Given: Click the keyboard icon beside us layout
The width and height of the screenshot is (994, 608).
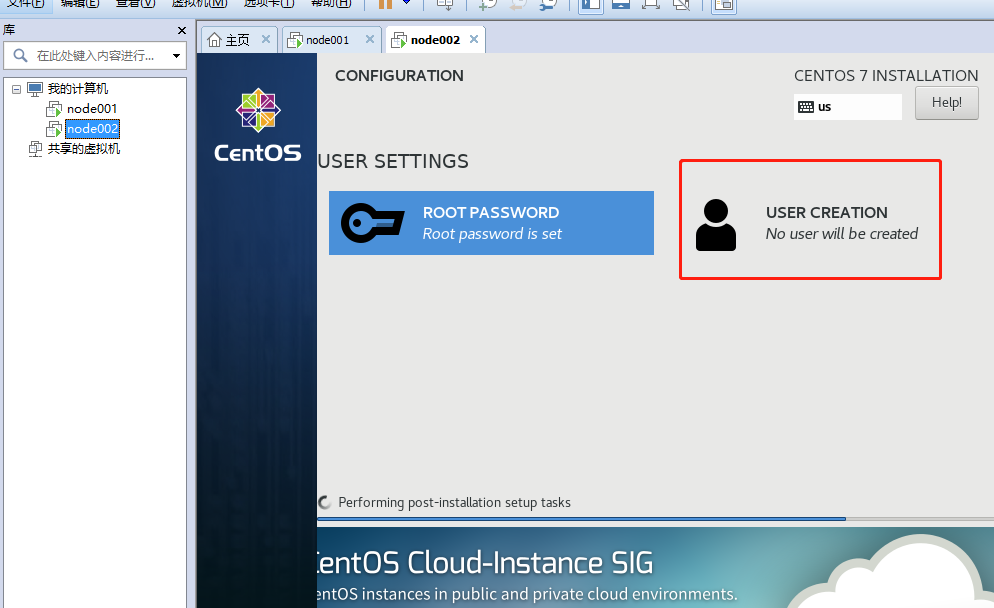Looking at the screenshot, I should pos(805,107).
